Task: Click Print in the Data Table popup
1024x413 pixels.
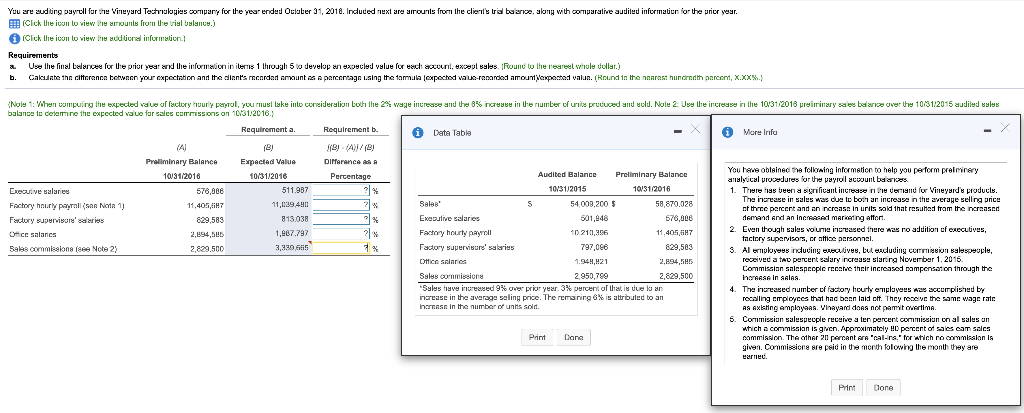Action: (x=536, y=338)
